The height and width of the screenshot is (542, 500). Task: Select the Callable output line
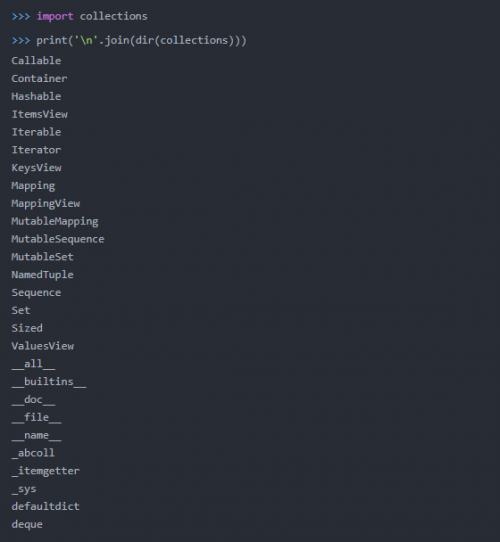[x=36, y=60]
